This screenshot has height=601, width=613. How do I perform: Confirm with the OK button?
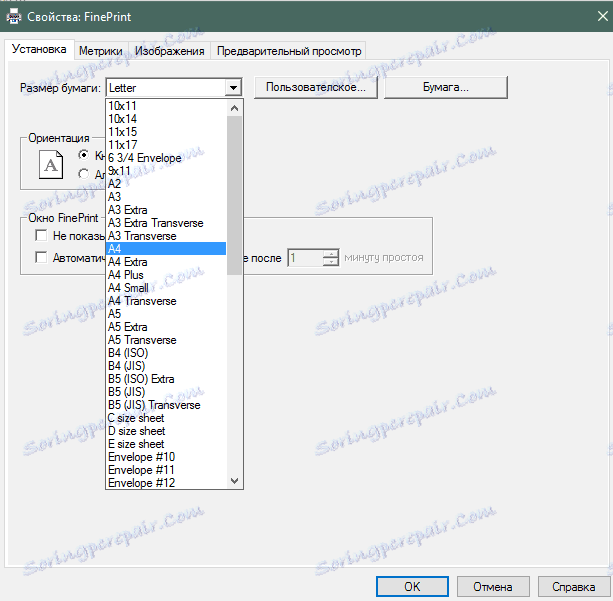[x=412, y=587]
